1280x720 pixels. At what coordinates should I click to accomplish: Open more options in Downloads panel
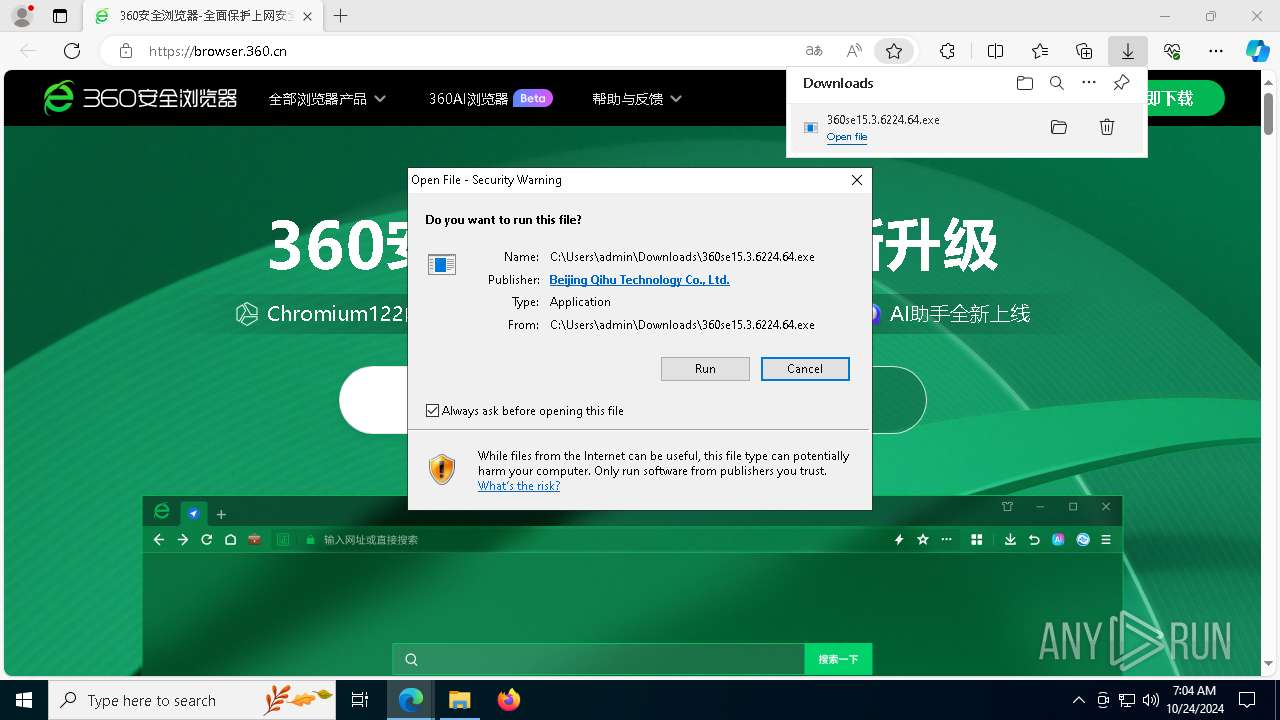tap(1089, 83)
